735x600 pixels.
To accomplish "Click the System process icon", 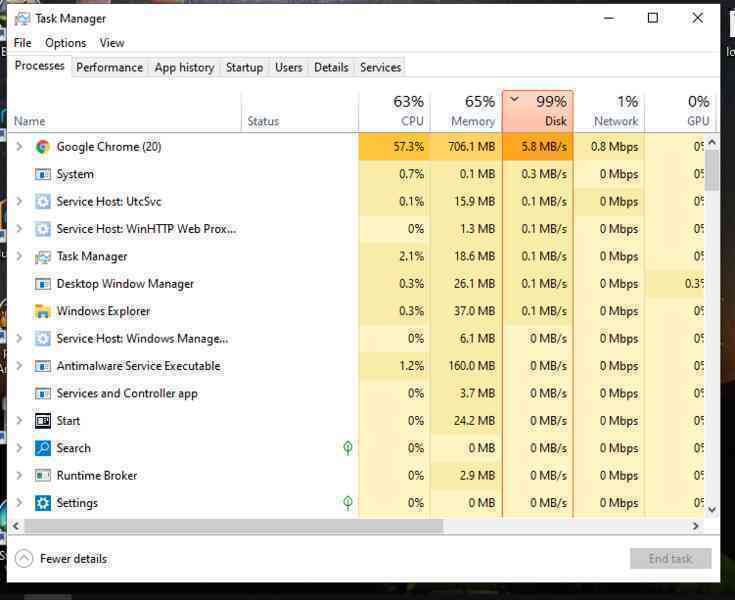I will tap(43, 174).
